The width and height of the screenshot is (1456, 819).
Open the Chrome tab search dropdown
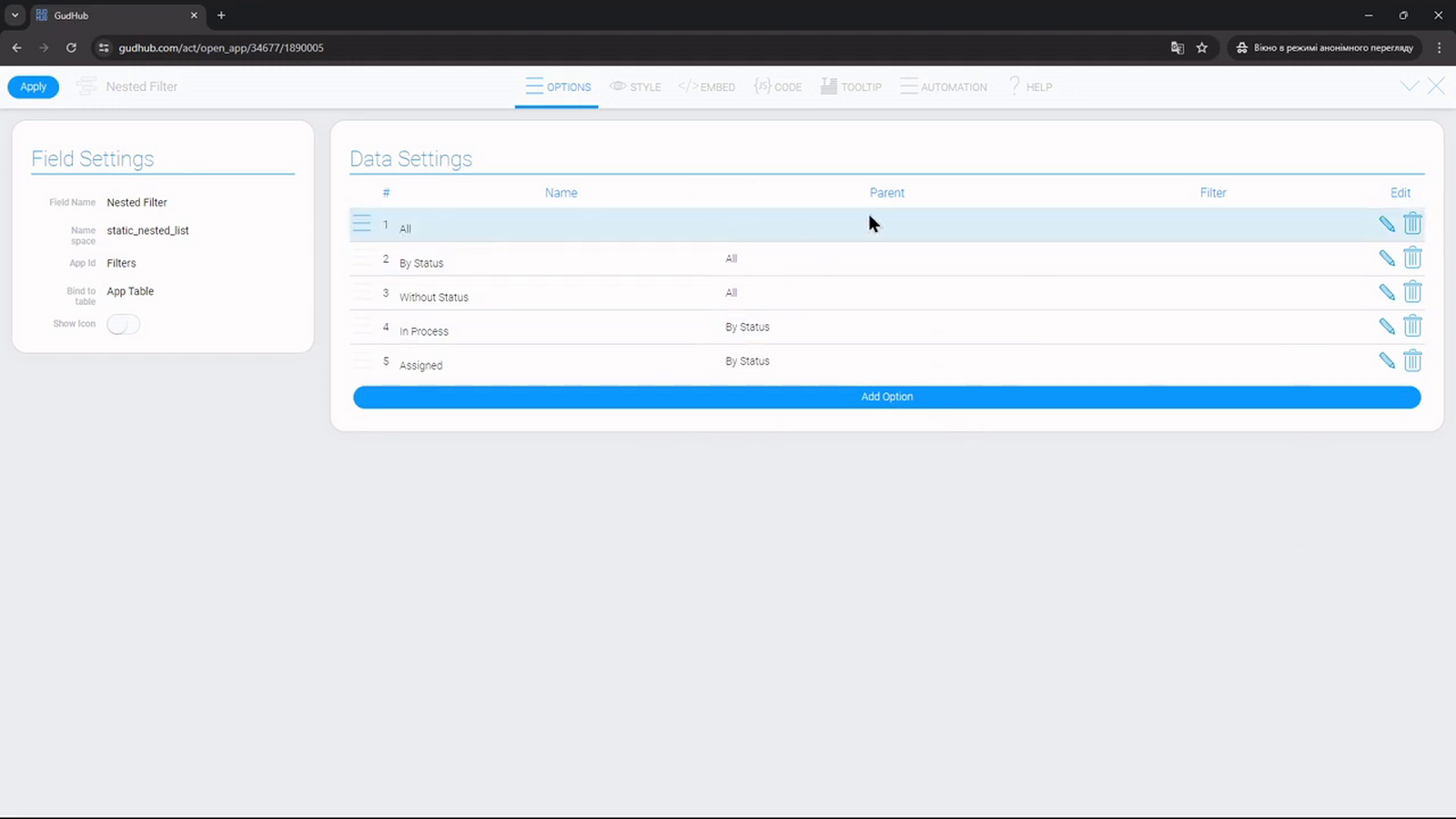tap(15, 15)
